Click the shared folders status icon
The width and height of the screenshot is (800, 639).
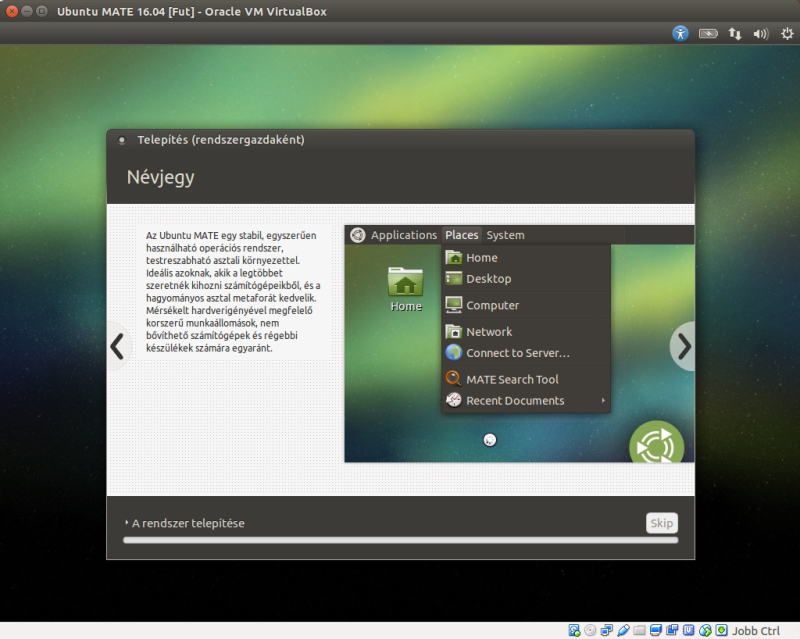pyautogui.click(x=639, y=631)
